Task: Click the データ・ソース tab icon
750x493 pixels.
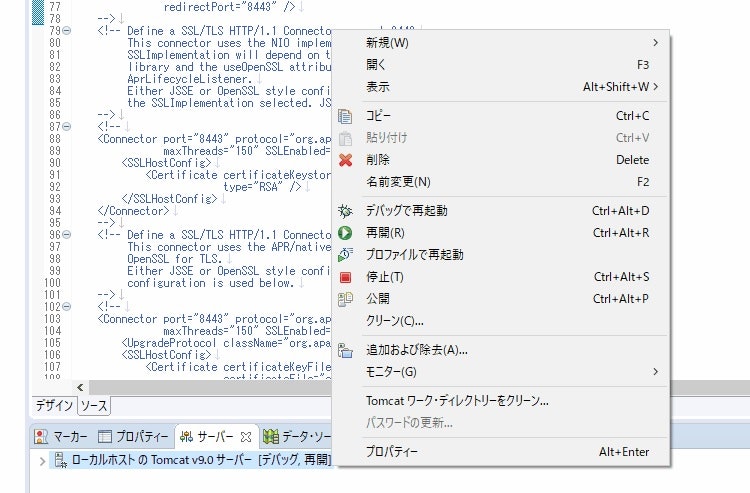Action: coord(271,436)
